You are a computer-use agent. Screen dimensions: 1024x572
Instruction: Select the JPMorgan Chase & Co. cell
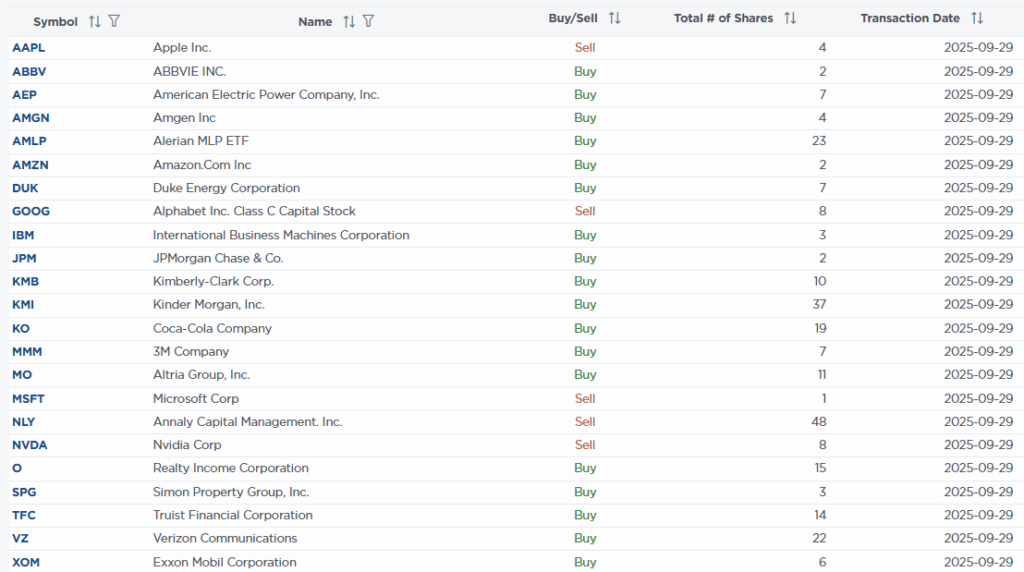click(x=218, y=259)
